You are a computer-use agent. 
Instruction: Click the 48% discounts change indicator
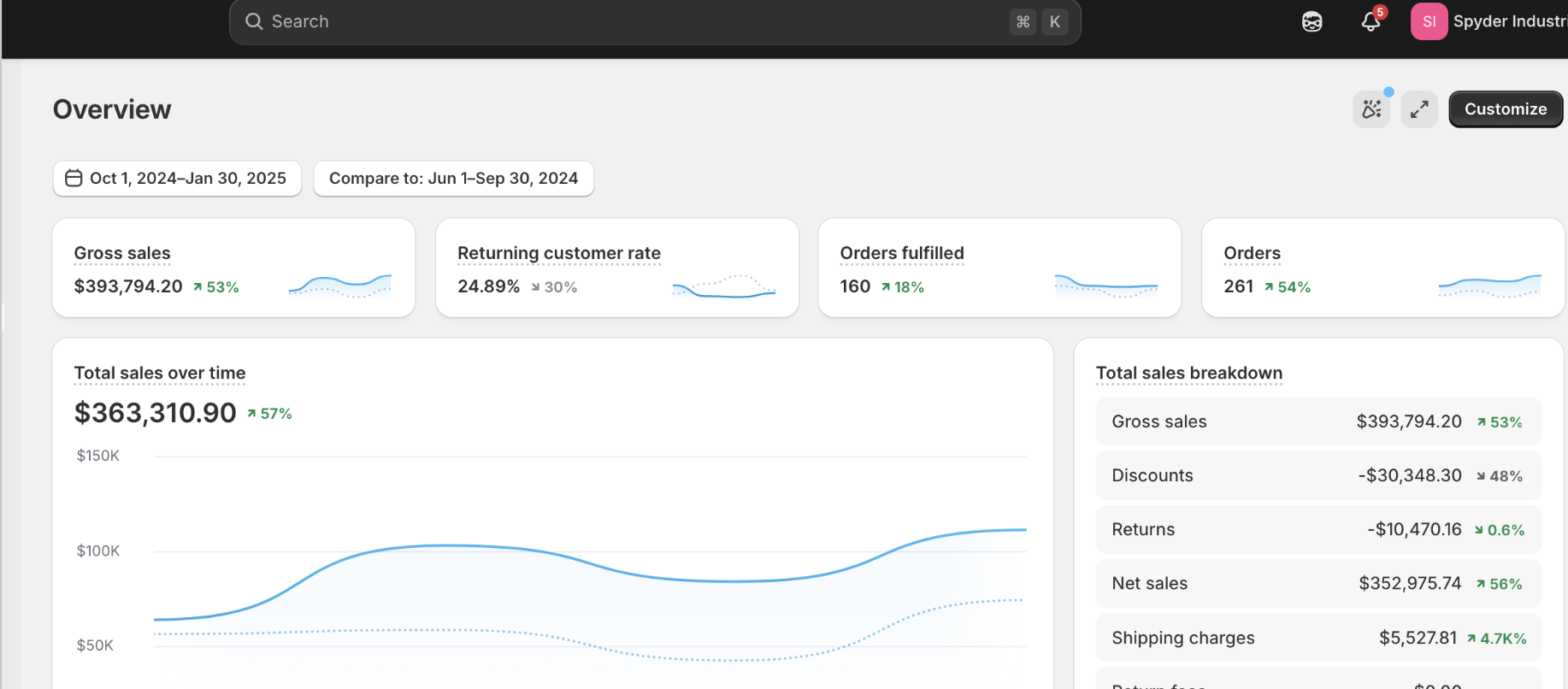pos(1500,476)
